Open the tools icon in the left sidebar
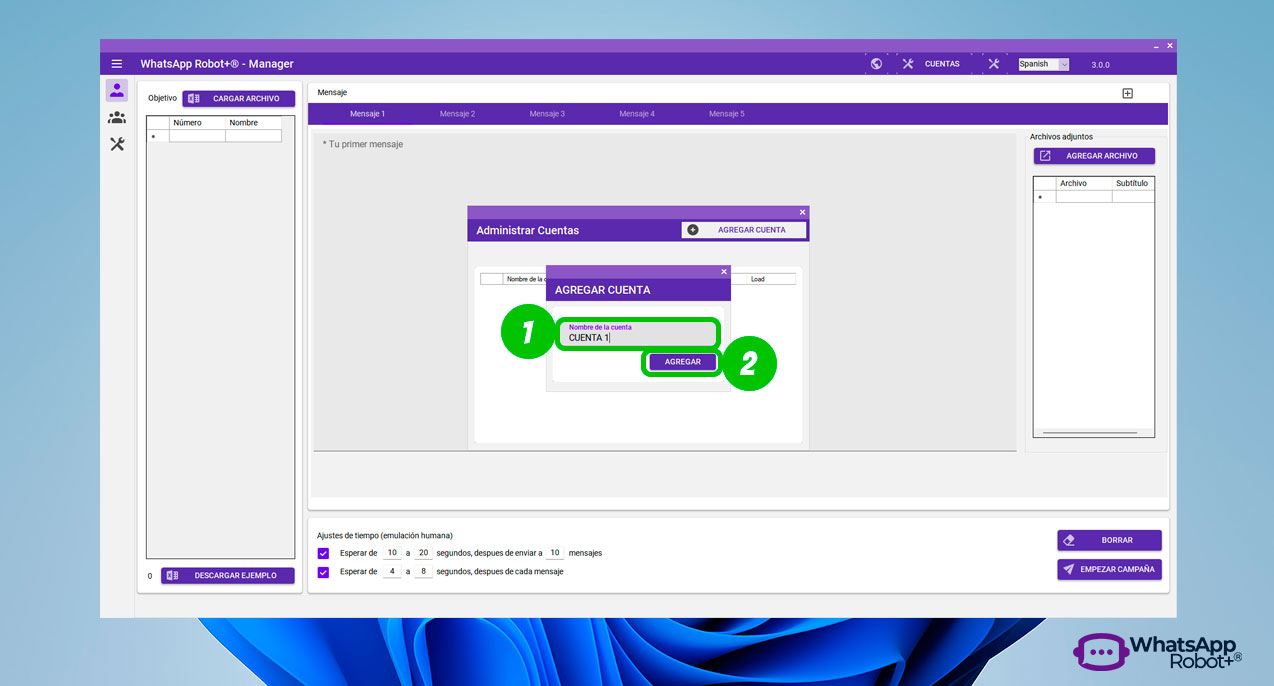1274x686 pixels. pos(117,144)
